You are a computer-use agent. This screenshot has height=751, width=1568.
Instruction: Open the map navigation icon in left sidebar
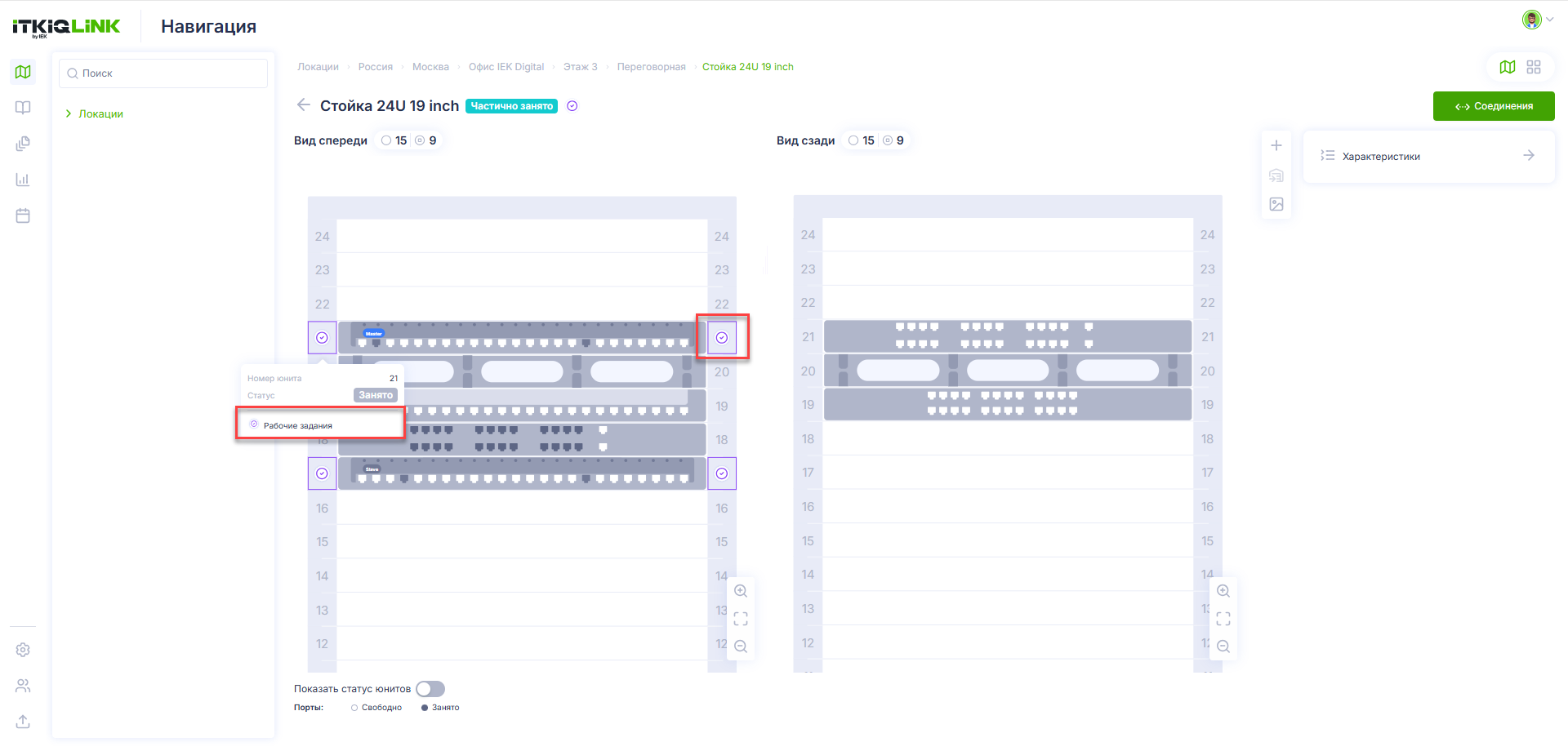(23, 72)
